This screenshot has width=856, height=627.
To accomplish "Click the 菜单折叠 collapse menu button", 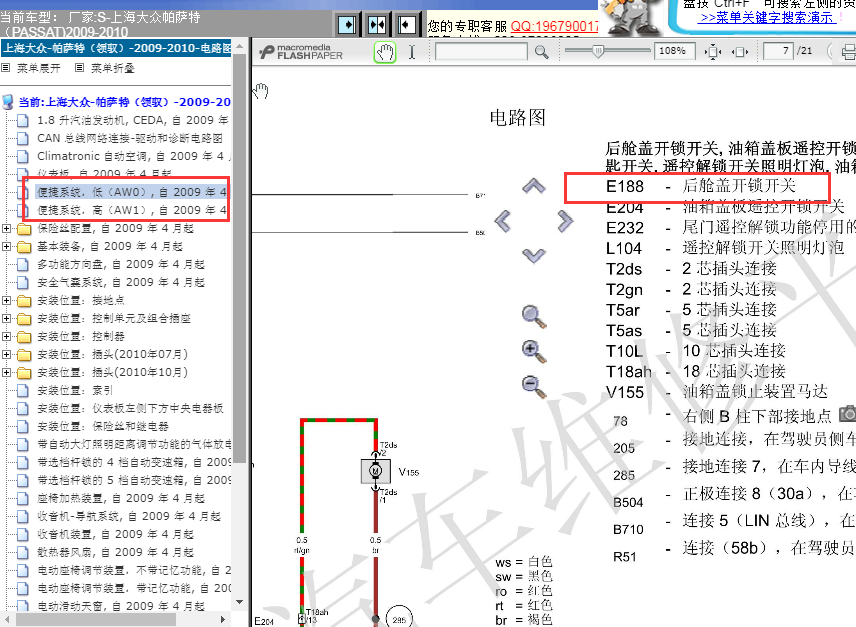I will point(105,68).
